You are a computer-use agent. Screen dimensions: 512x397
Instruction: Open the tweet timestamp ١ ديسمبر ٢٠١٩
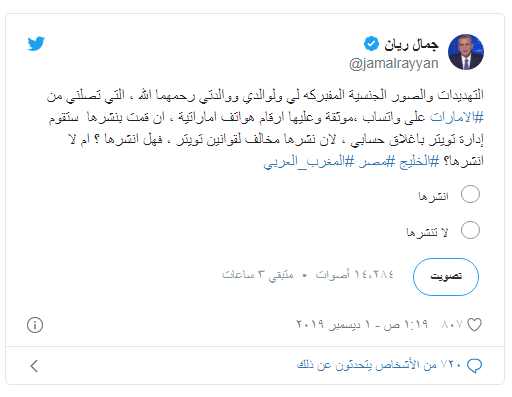pyautogui.click(x=362, y=324)
